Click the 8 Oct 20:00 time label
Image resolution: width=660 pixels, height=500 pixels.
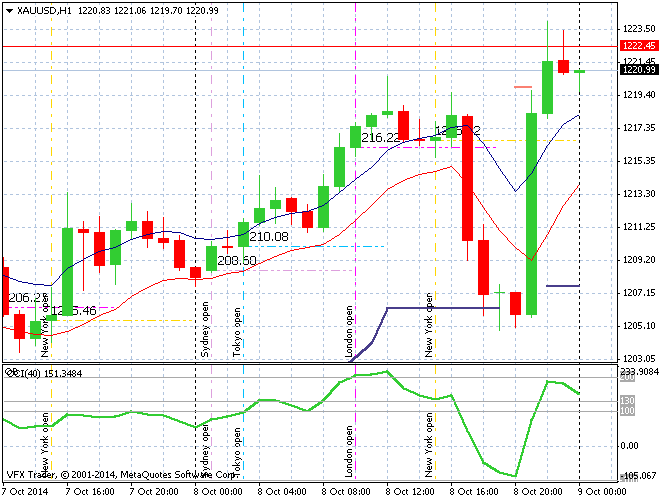(538, 492)
